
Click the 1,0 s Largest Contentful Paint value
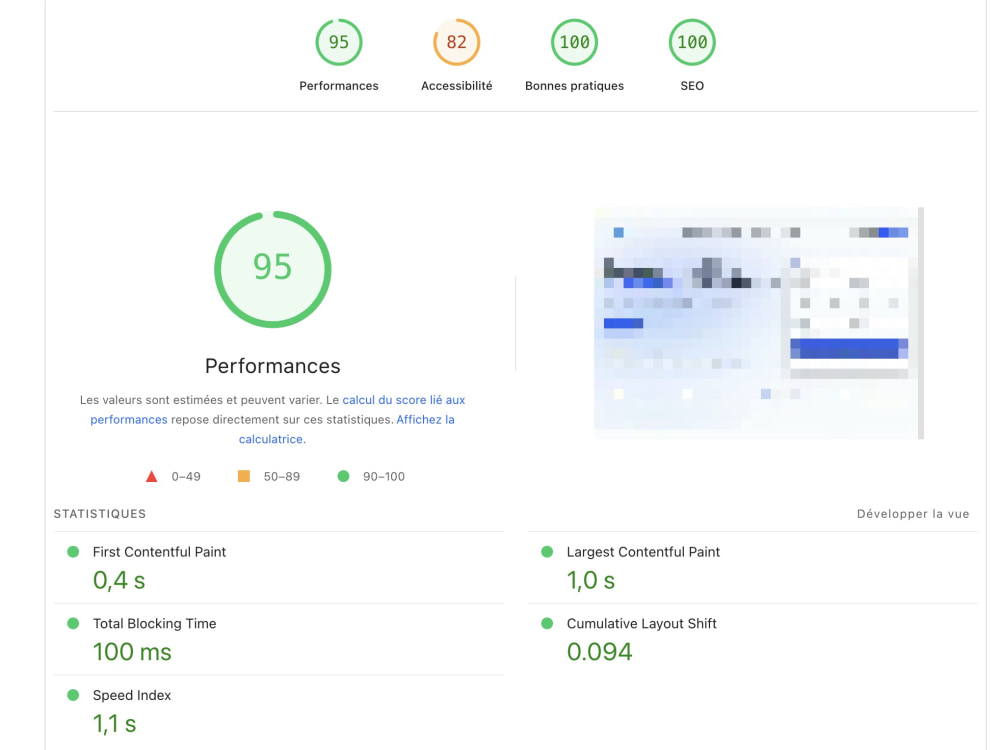tap(591, 580)
